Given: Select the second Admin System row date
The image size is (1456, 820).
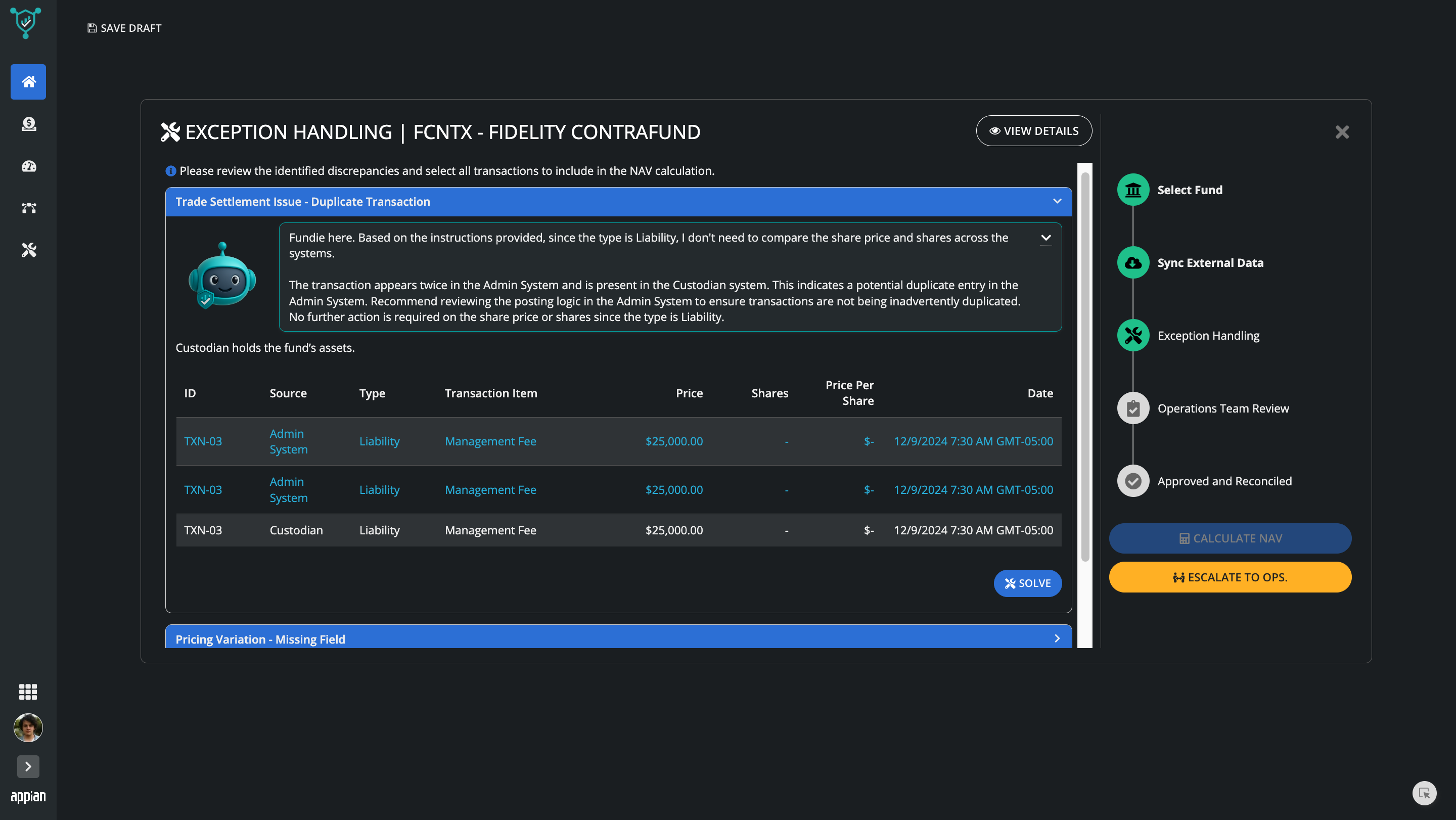Looking at the screenshot, I should [x=973, y=489].
